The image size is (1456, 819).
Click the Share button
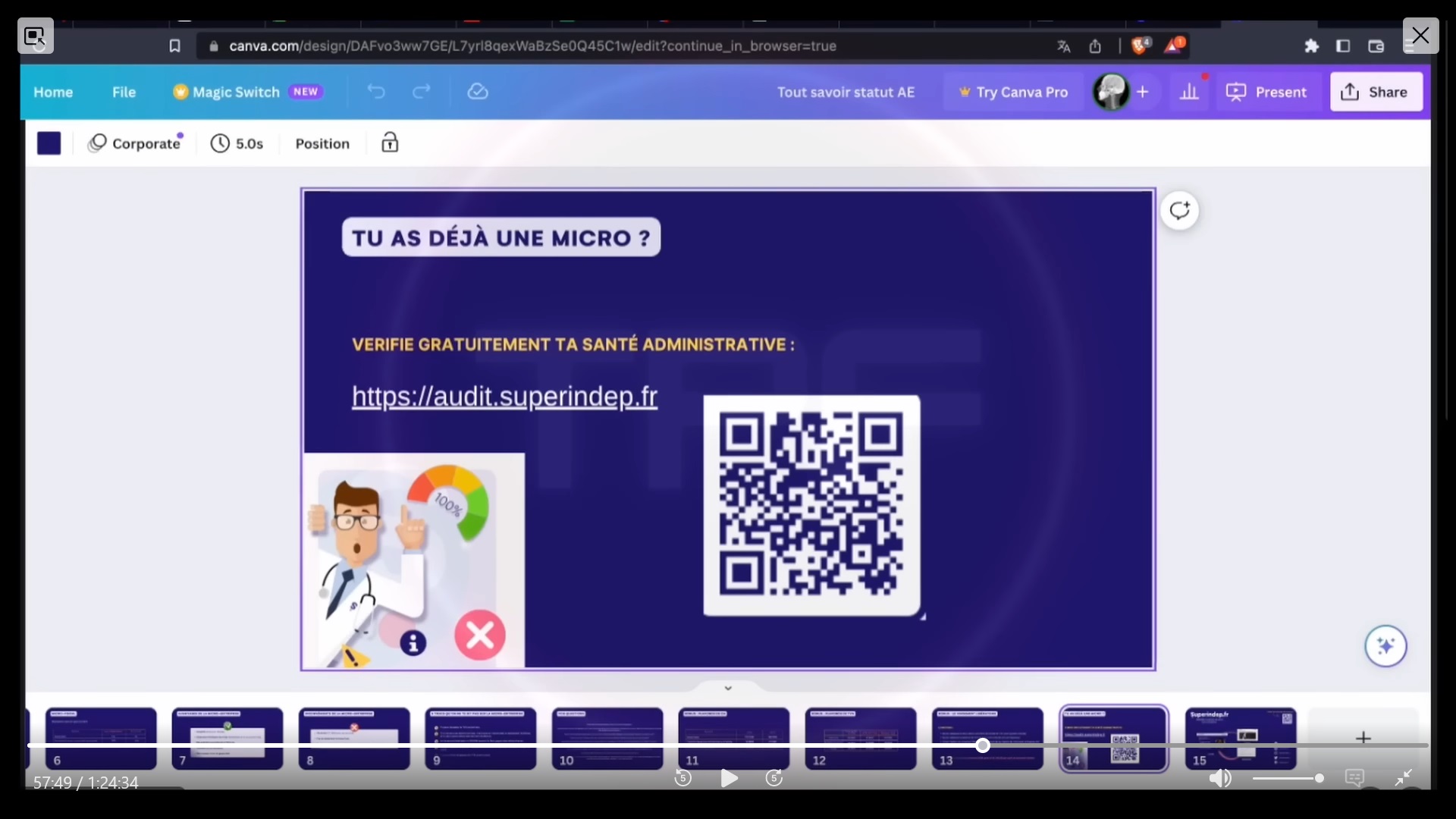[x=1376, y=92]
